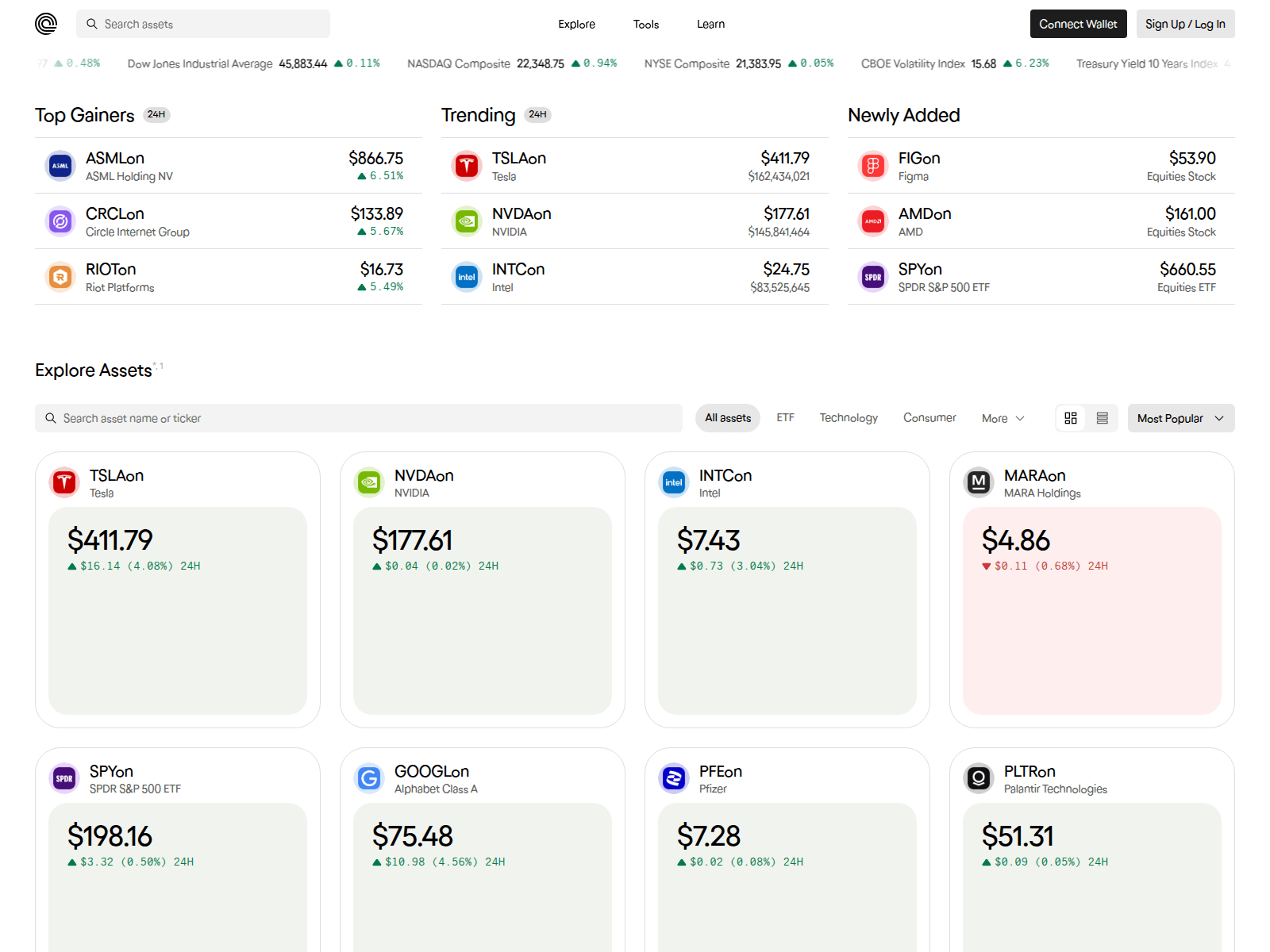This screenshot has width=1270, height=952.
Task: Open ASMLon row in Top Gainers
Action: click(x=229, y=166)
